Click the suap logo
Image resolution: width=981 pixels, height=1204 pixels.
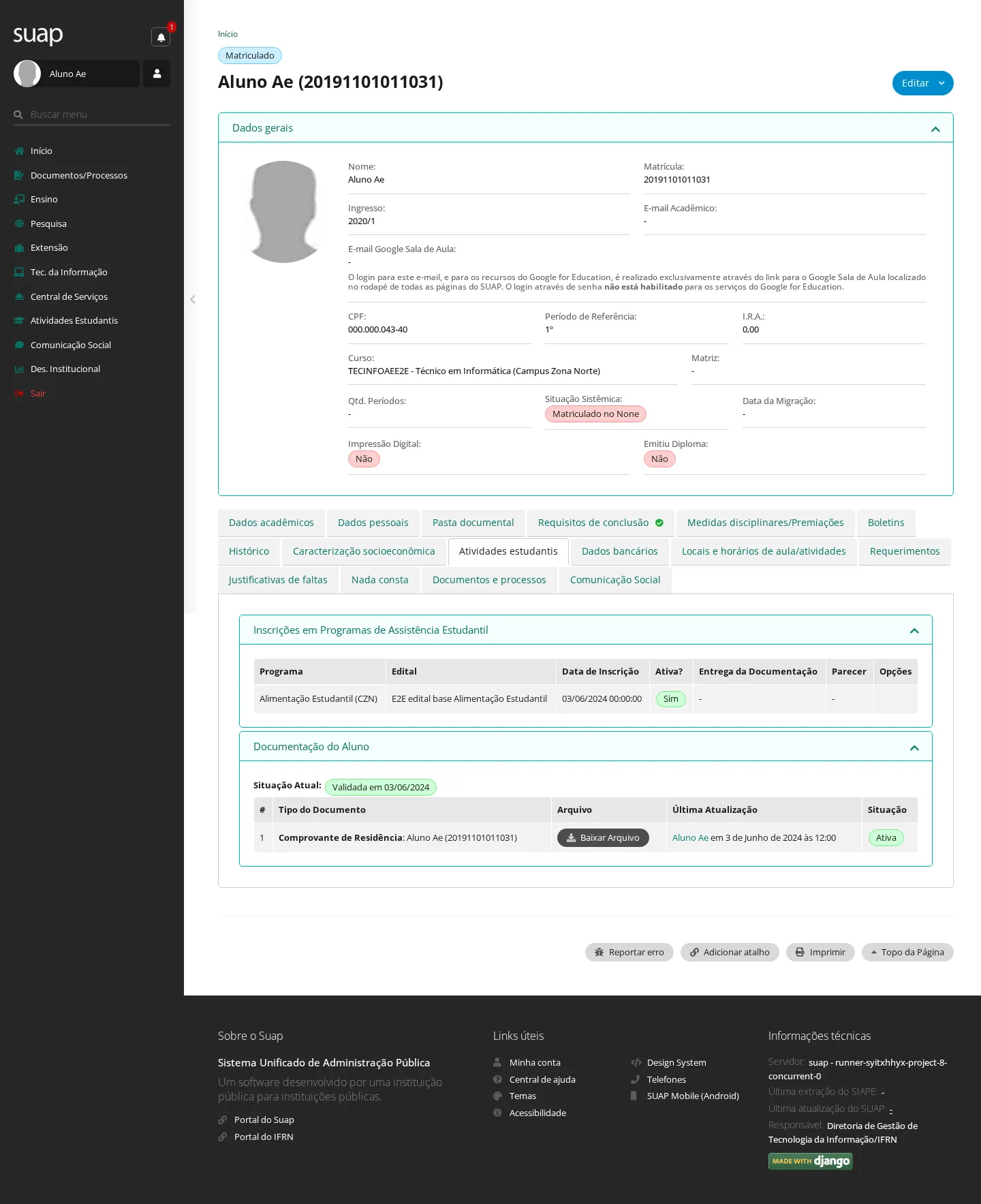click(x=38, y=35)
